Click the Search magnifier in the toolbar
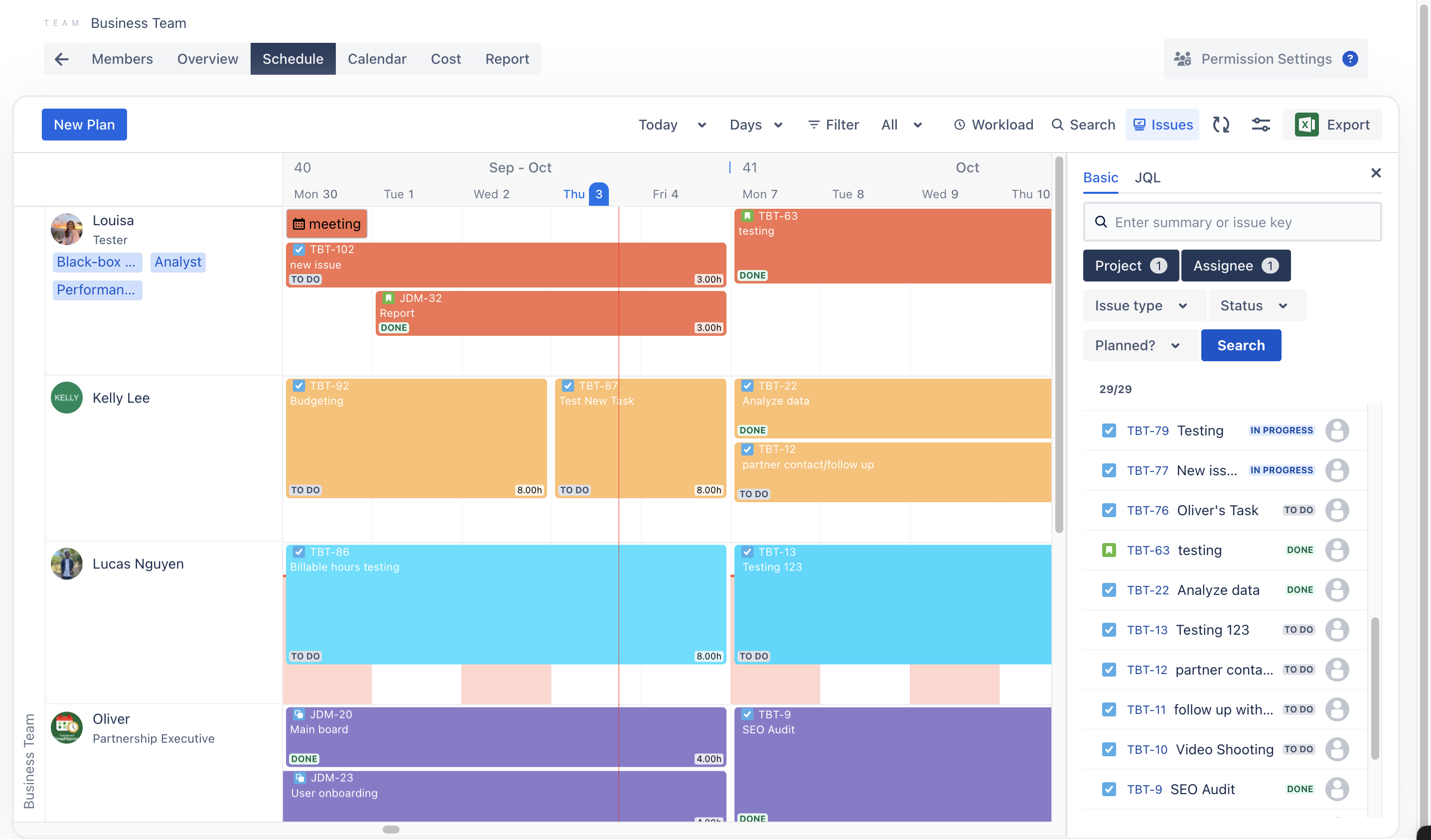Screen dimensions: 1431x840 click(1057, 125)
